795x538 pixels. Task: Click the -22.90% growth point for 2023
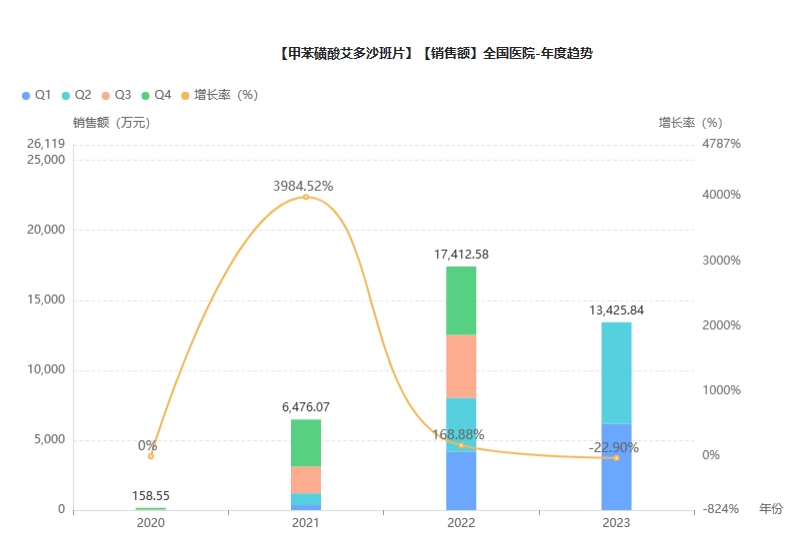[x=616, y=458]
